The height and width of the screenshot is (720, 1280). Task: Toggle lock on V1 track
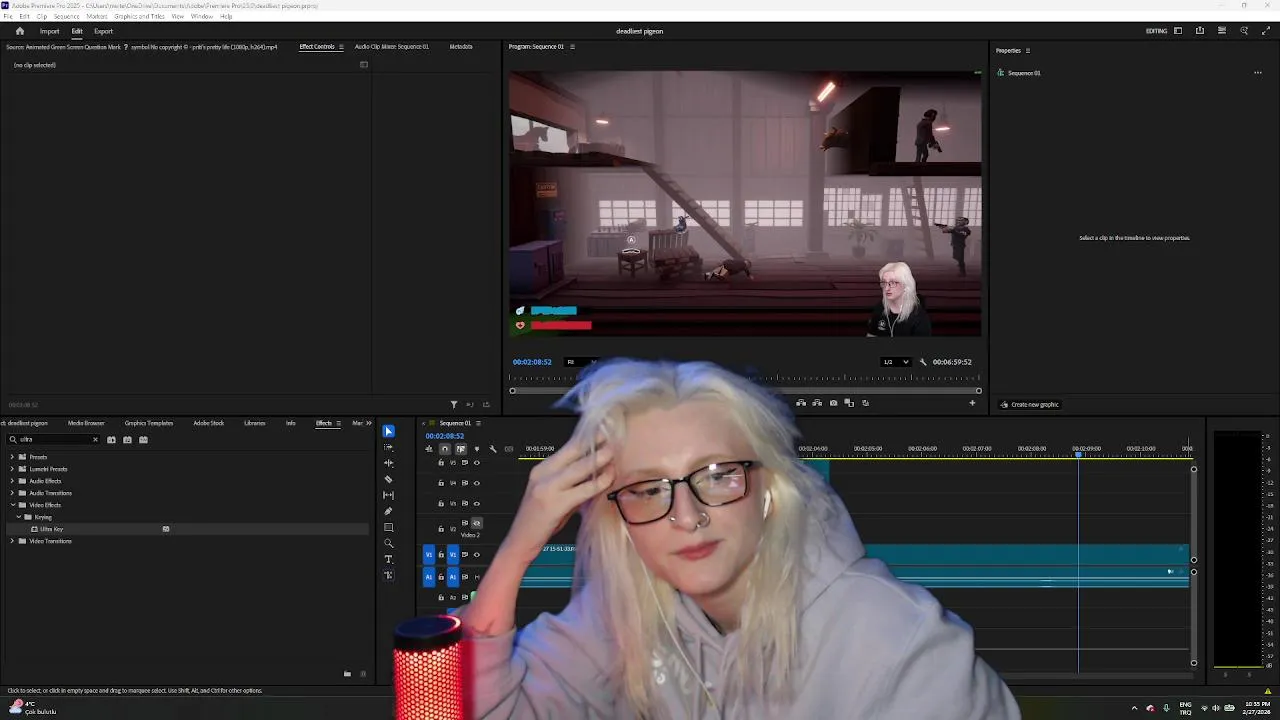point(441,554)
